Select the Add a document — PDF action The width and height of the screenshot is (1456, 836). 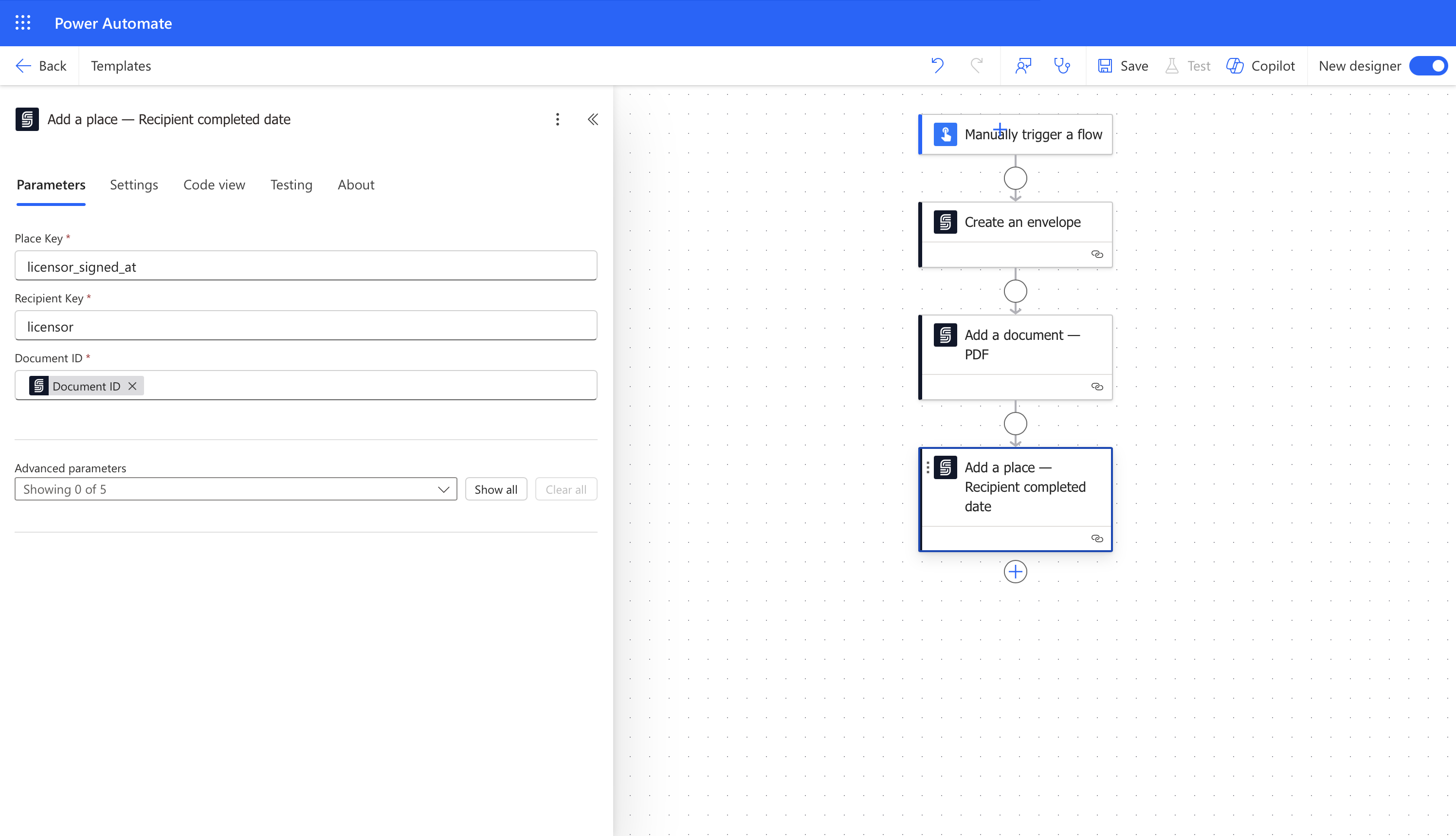[x=1016, y=357]
